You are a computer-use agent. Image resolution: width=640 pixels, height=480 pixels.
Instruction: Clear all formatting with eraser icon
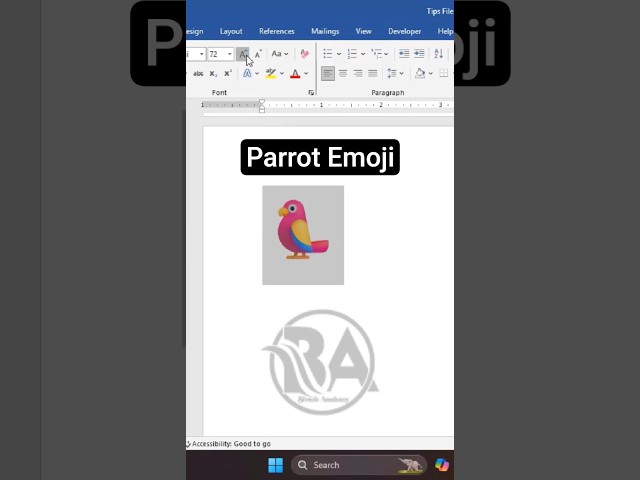point(304,54)
